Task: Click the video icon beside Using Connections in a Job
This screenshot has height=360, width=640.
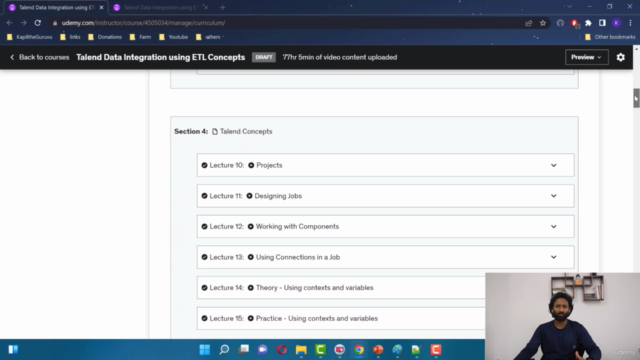Action: pos(251,257)
